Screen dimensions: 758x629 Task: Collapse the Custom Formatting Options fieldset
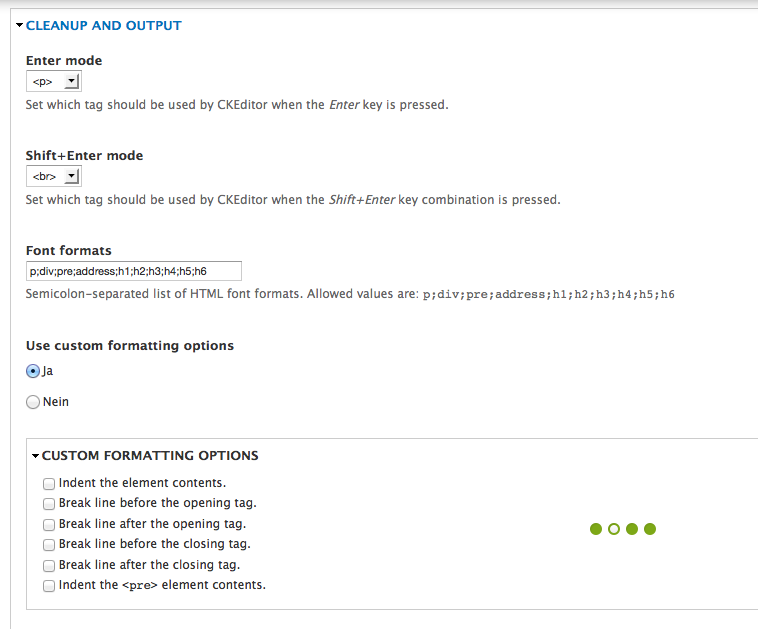coord(149,455)
